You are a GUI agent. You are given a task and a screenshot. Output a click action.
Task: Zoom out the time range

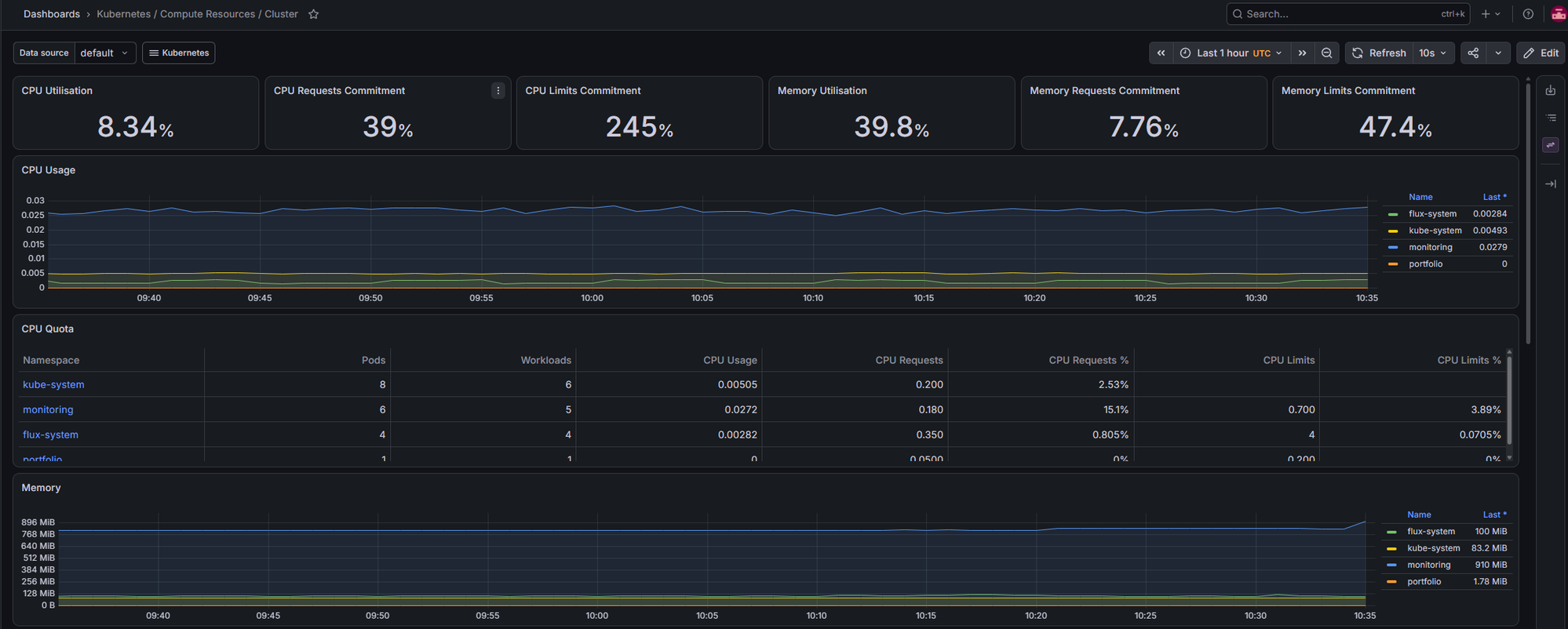click(x=1327, y=53)
